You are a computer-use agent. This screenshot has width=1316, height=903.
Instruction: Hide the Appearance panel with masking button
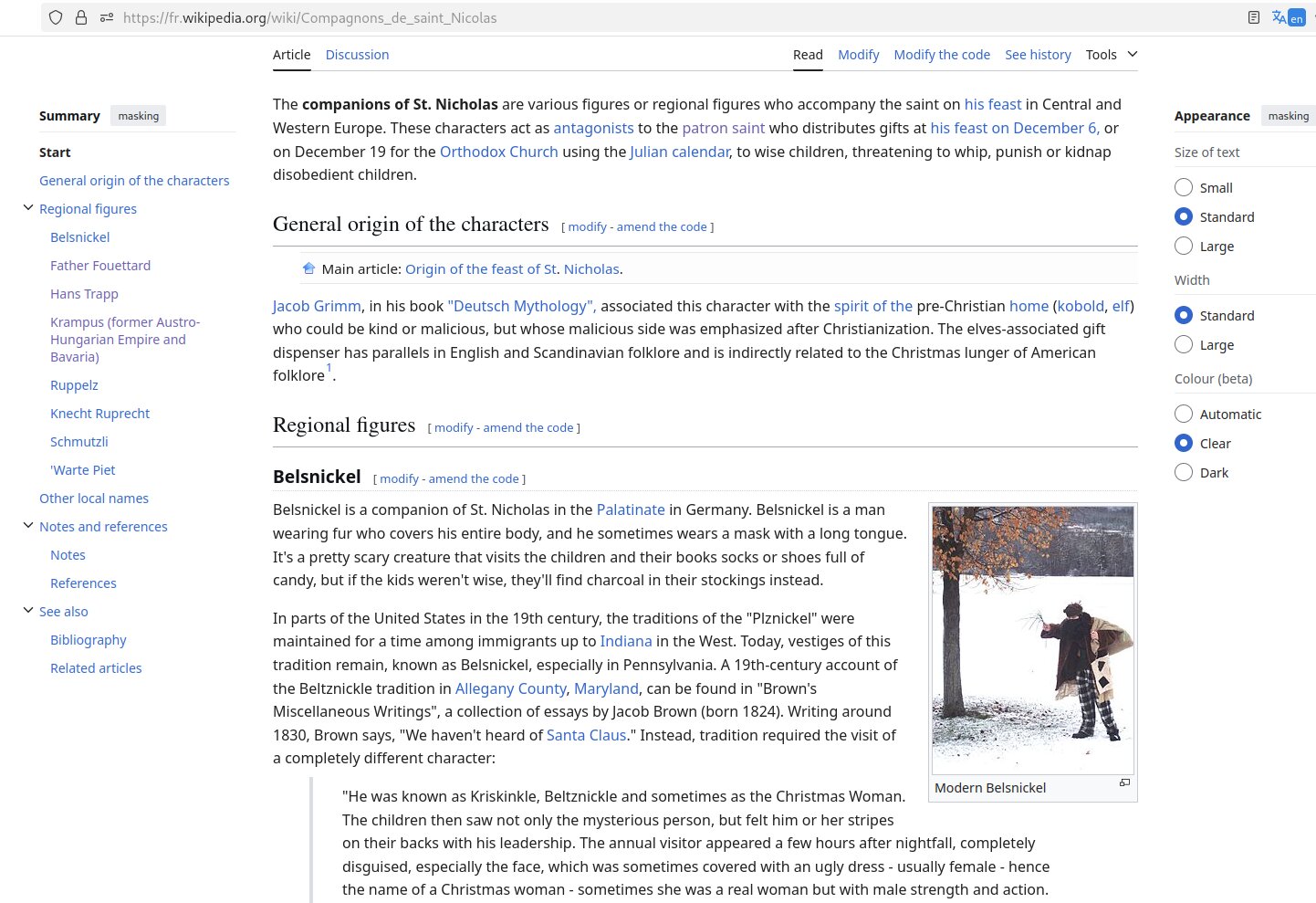click(1288, 116)
